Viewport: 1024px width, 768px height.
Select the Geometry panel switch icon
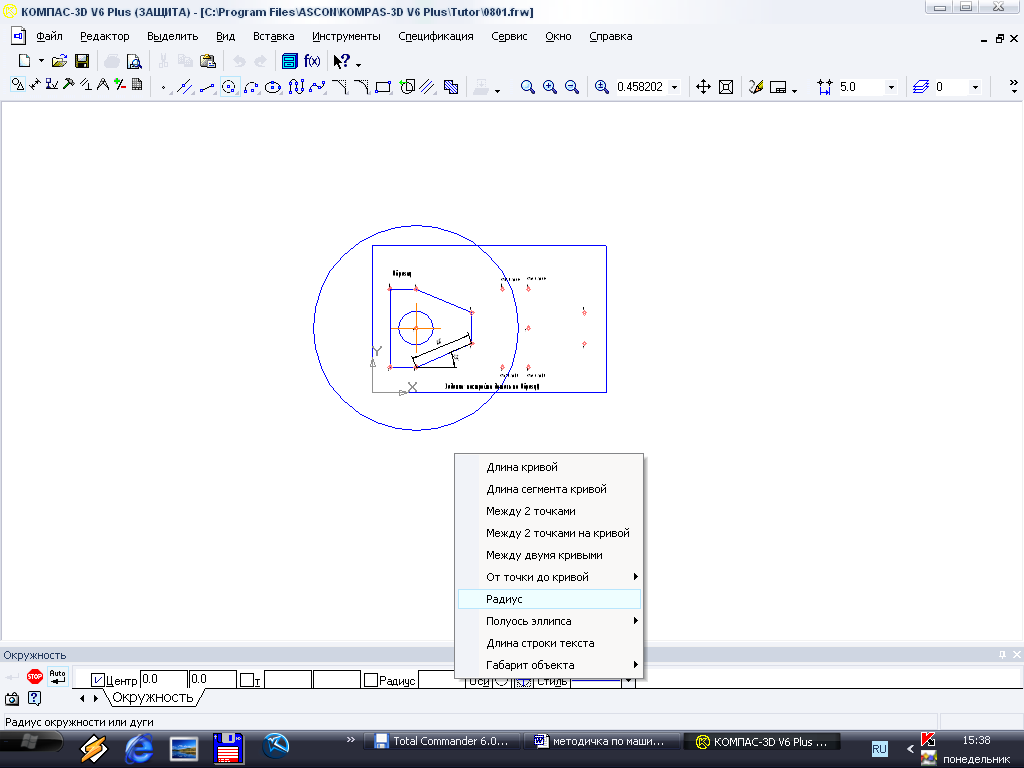18,85
